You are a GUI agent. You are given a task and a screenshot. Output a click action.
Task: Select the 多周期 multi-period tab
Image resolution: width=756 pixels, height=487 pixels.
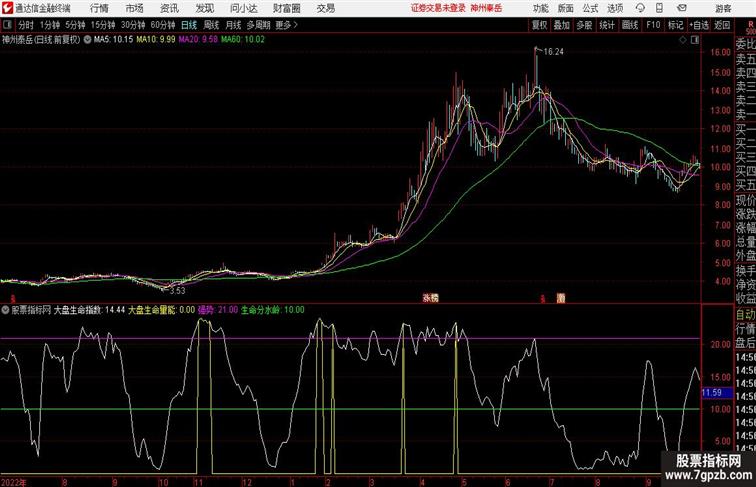[x=258, y=25]
